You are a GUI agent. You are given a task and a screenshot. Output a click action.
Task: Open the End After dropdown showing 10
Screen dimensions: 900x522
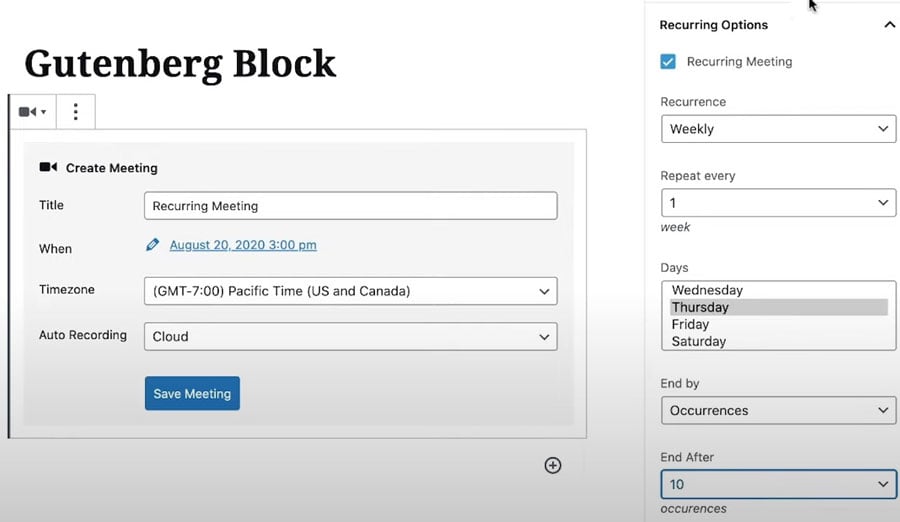click(x=778, y=485)
